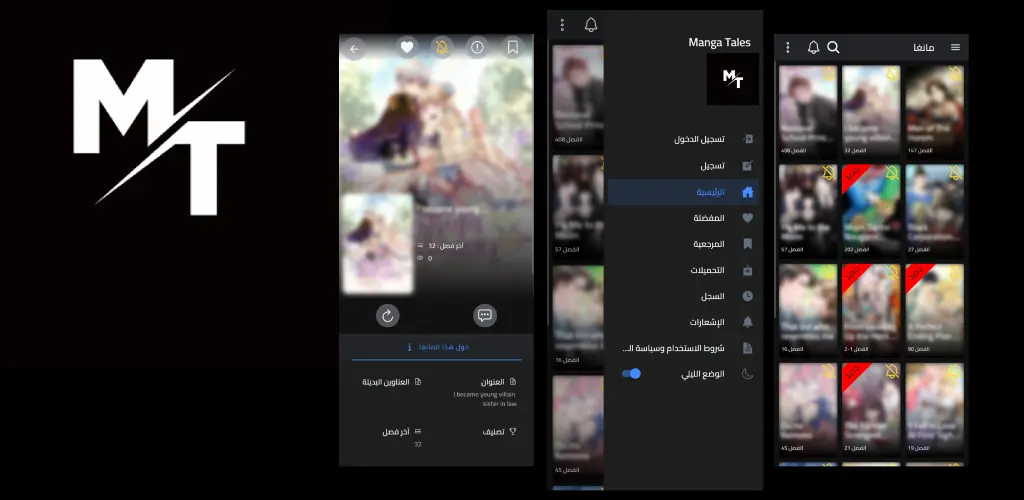The width and height of the screenshot is (1024, 500).
Task: Open تسجيل الدخول login in the drawer
Action: click(683, 140)
